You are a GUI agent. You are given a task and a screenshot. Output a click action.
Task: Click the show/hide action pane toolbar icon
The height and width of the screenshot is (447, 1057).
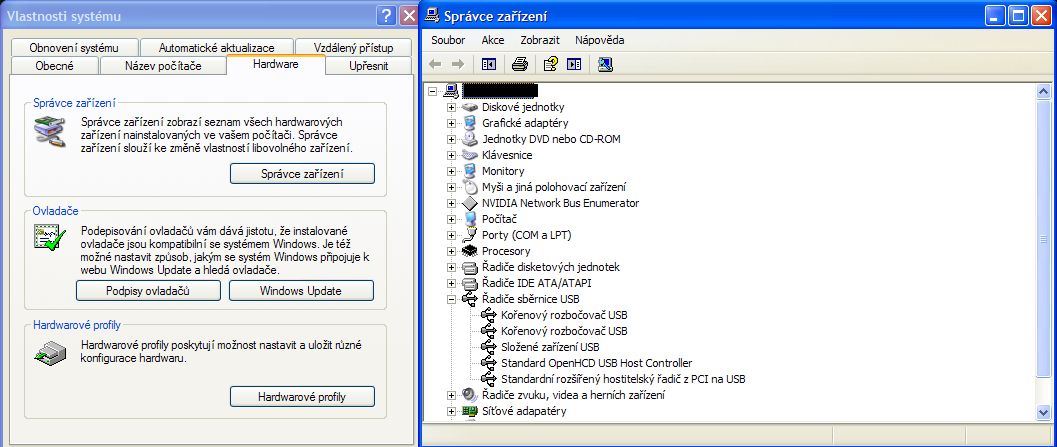573,65
